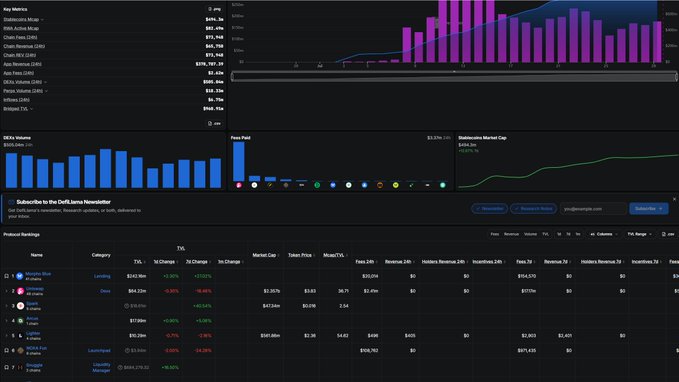The height and width of the screenshot is (382, 679).
Task: Open Liquidity Manager category link
Action: [x=102, y=367]
